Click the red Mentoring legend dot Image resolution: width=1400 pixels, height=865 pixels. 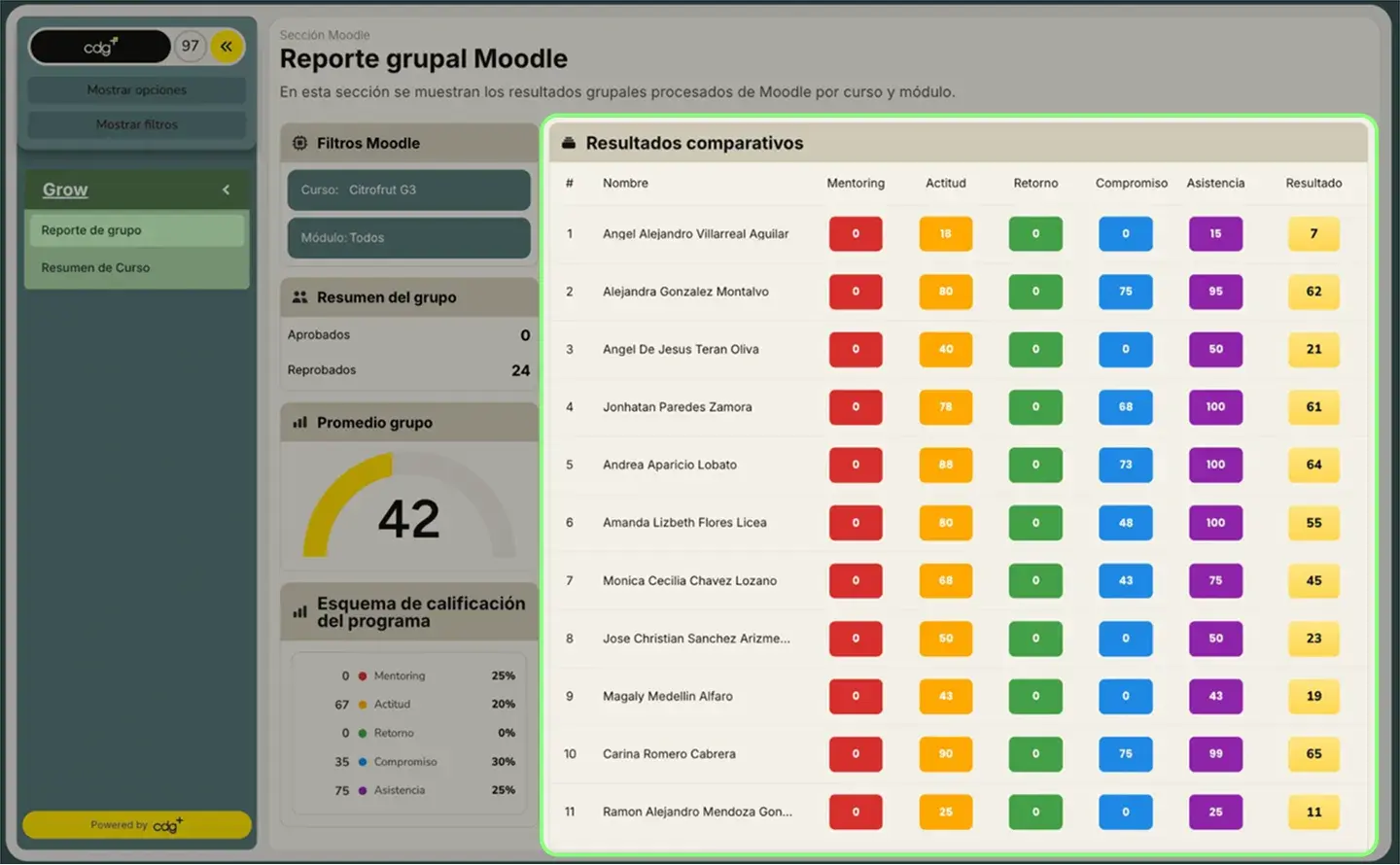click(x=363, y=675)
